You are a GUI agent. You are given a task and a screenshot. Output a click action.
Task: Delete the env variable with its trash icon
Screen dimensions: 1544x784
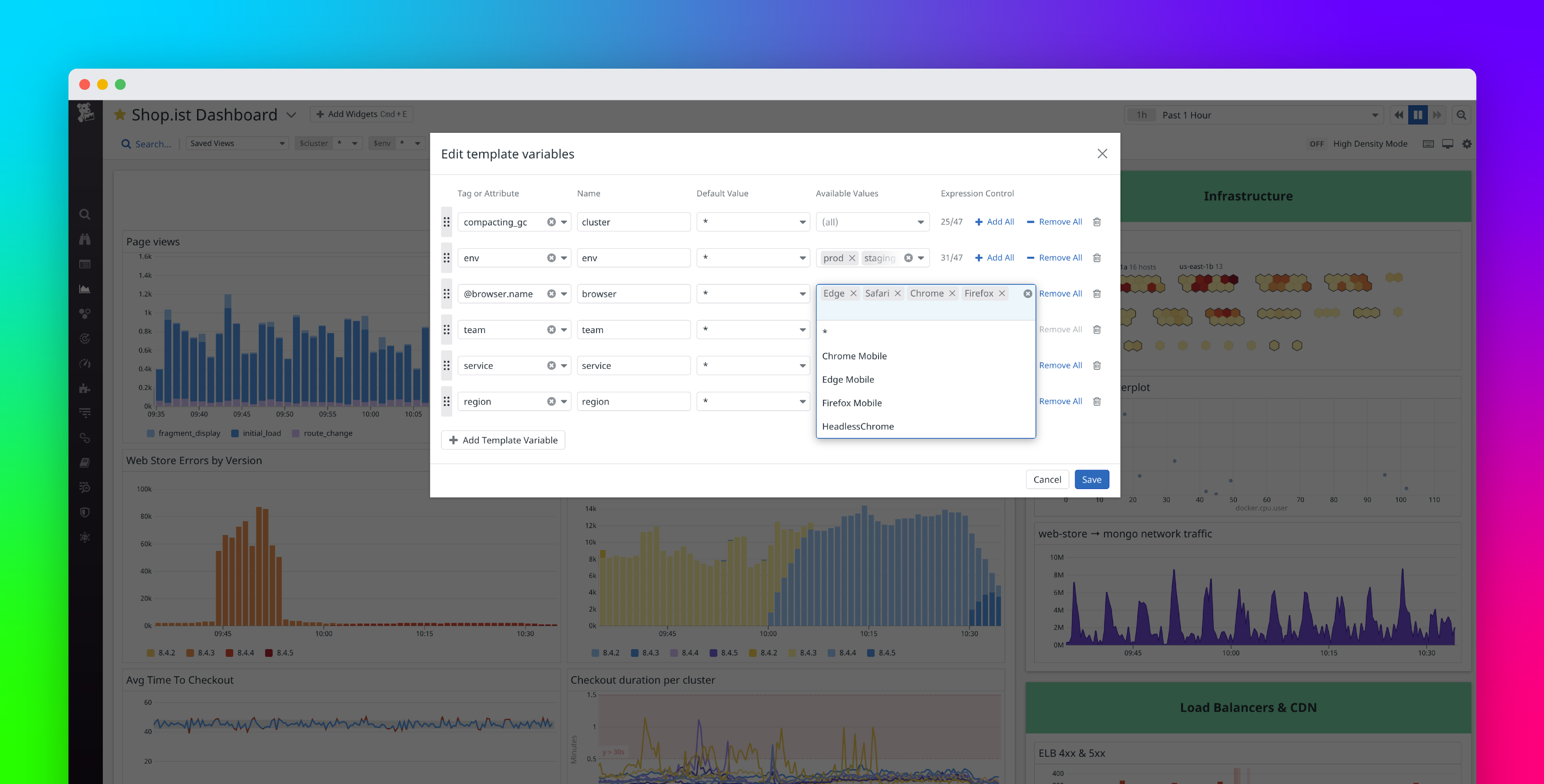tap(1097, 258)
